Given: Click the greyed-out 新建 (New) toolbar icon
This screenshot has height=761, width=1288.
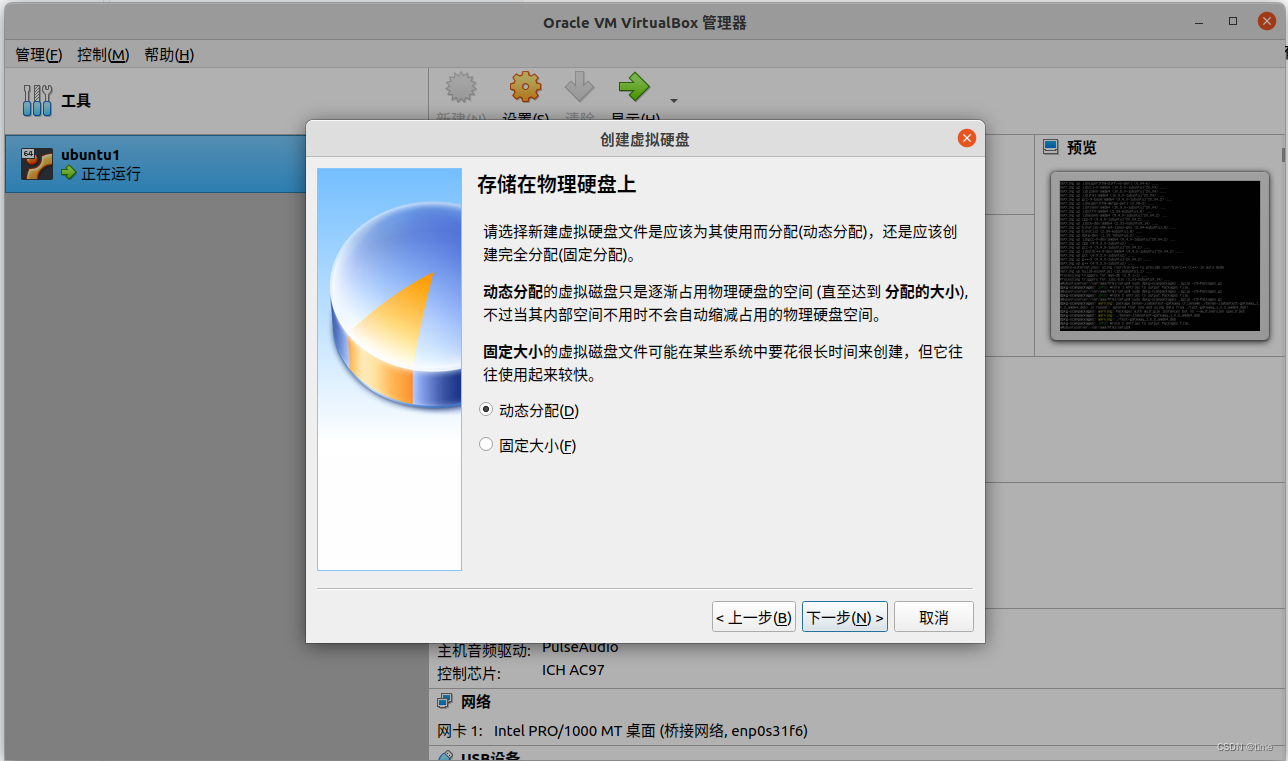Looking at the screenshot, I should point(460,88).
